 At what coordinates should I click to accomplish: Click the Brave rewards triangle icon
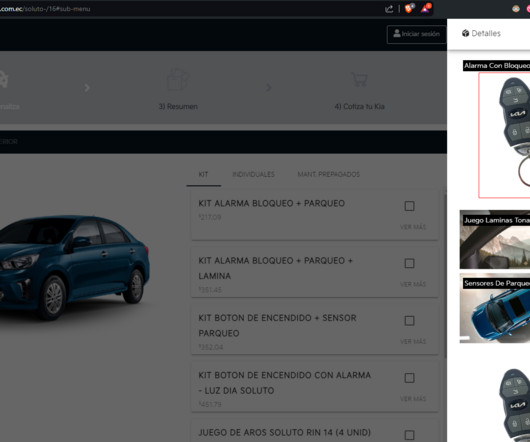(x=426, y=8)
